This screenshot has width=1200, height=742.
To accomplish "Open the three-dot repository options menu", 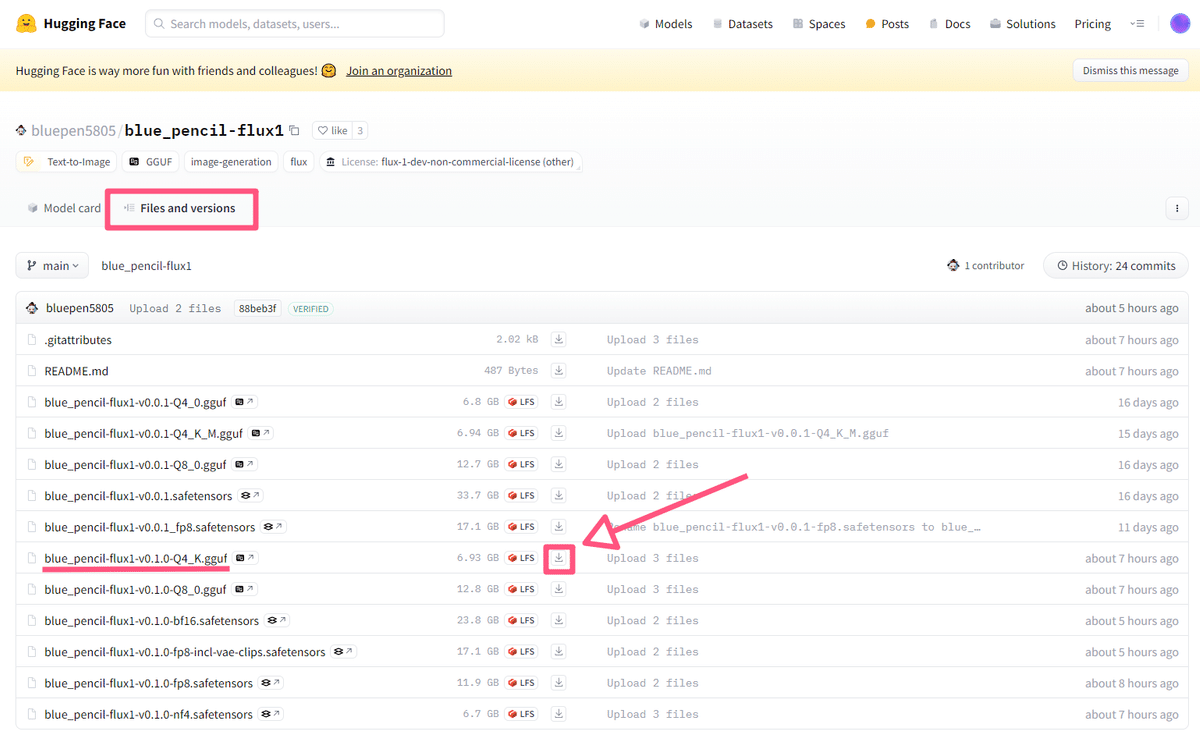I will 1177,208.
